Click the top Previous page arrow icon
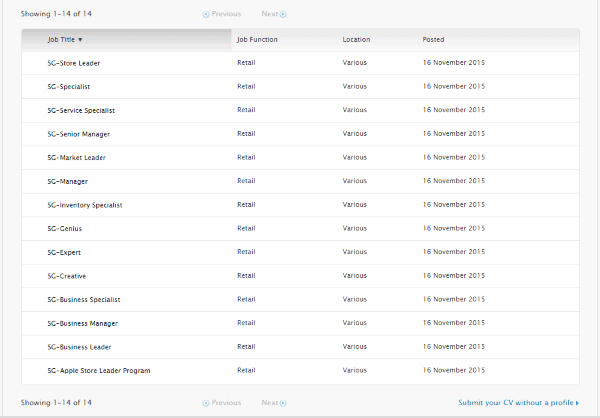Screen dimensions: 600x418 pyautogui.click(x=206, y=14)
